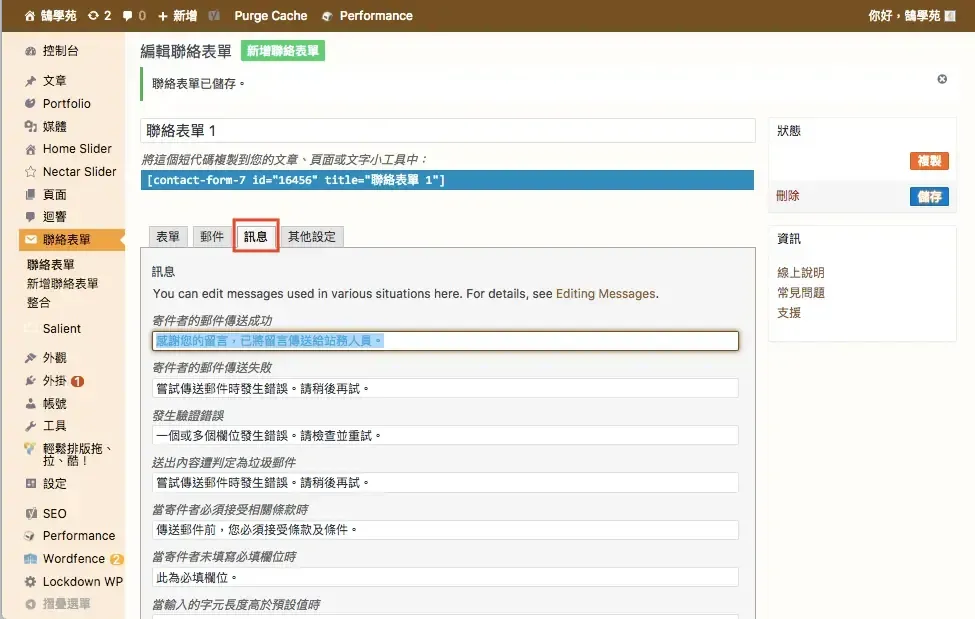Viewport: 975px width, 619px height.
Task: Click the 迴響 comments icon in sidebar
Action: 30,216
